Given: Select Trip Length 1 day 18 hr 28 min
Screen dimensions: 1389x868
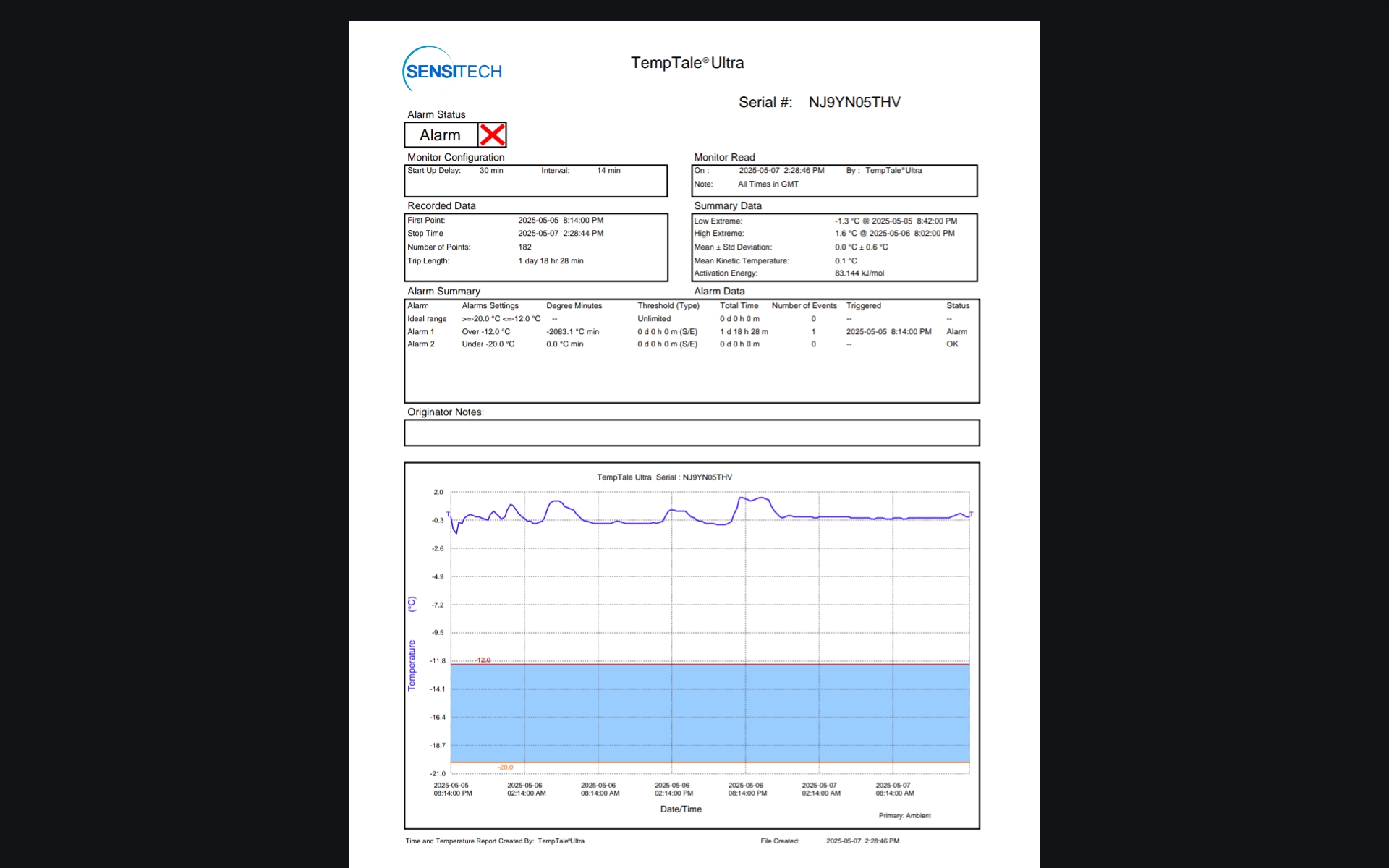Looking at the screenshot, I should [551, 261].
